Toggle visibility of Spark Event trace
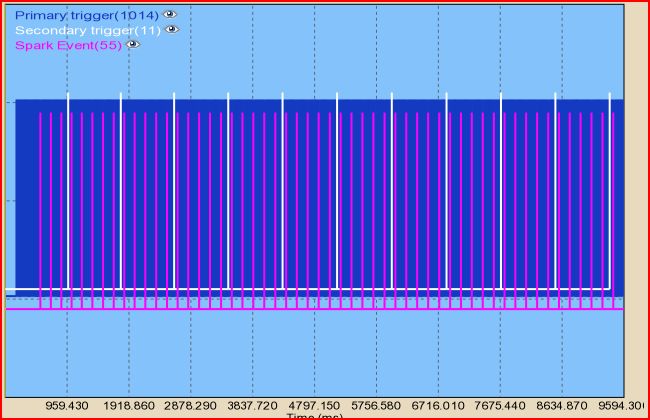Viewport: 650px width, 420px height. (x=133, y=46)
